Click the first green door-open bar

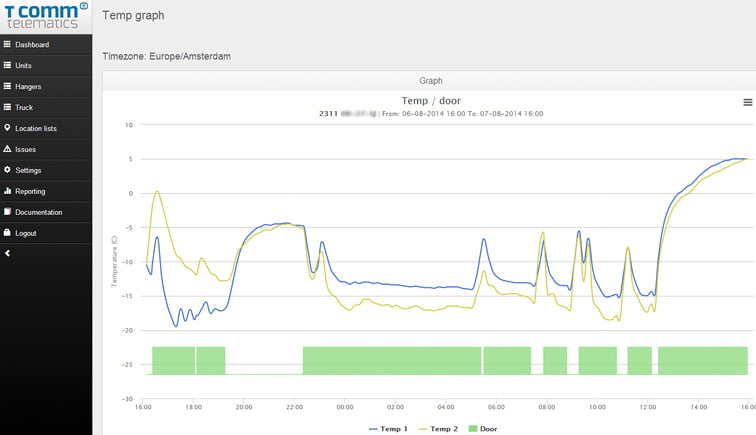(x=173, y=360)
